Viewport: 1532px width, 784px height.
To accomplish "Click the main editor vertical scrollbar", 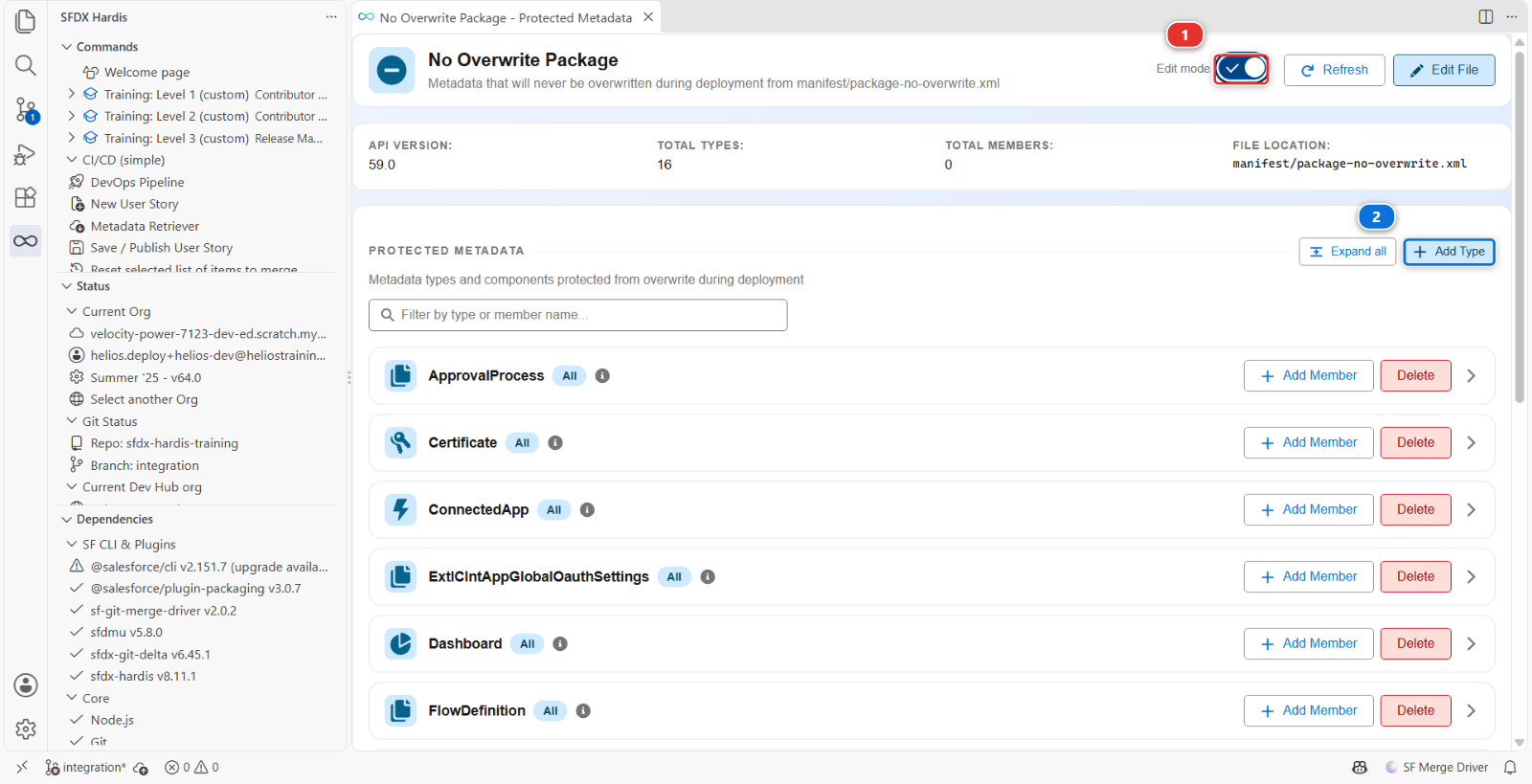I will point(1520,230).
